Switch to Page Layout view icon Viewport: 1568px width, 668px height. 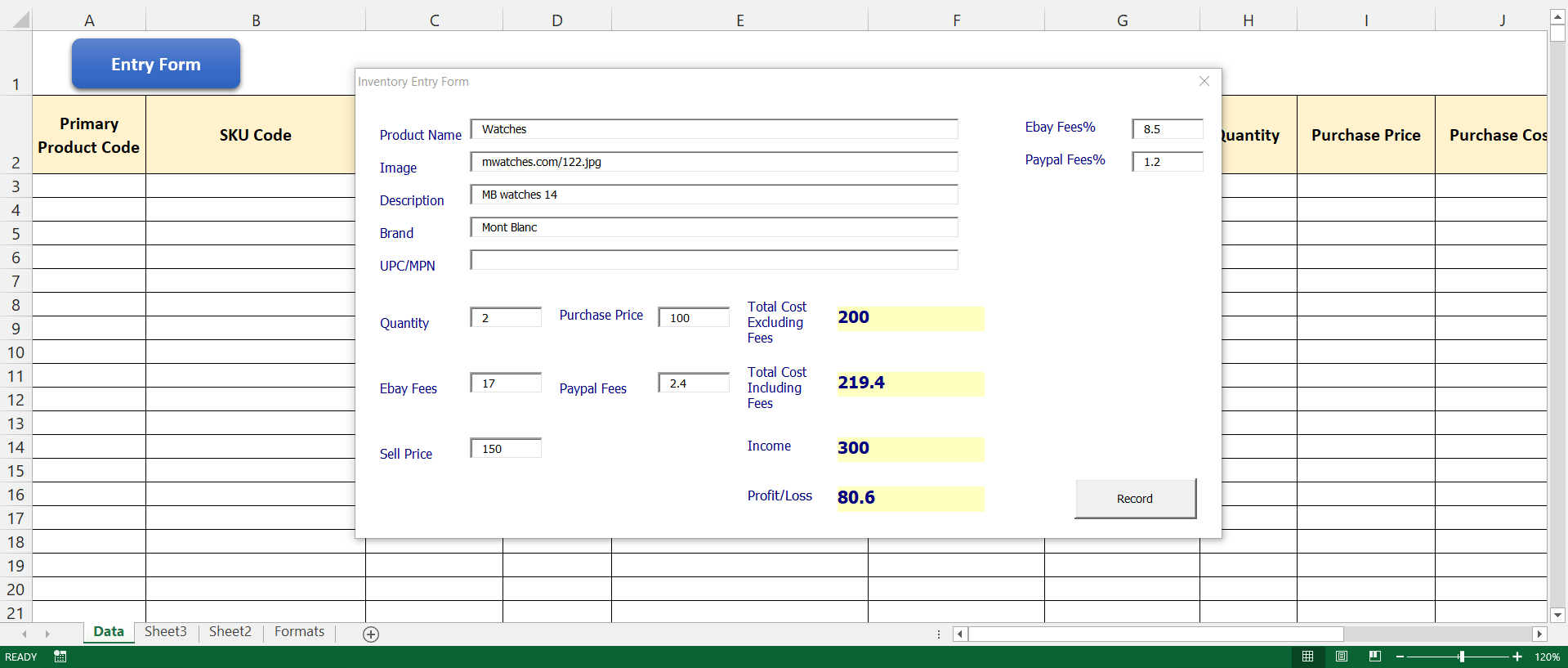(x=1342, y=657)
